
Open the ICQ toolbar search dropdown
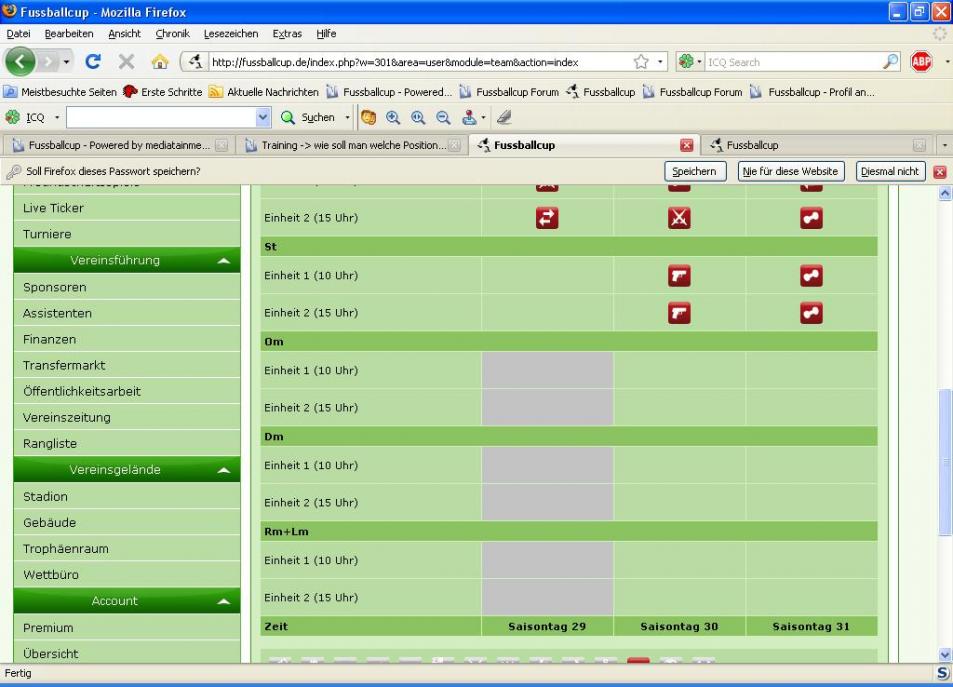(x=263, y=117)
